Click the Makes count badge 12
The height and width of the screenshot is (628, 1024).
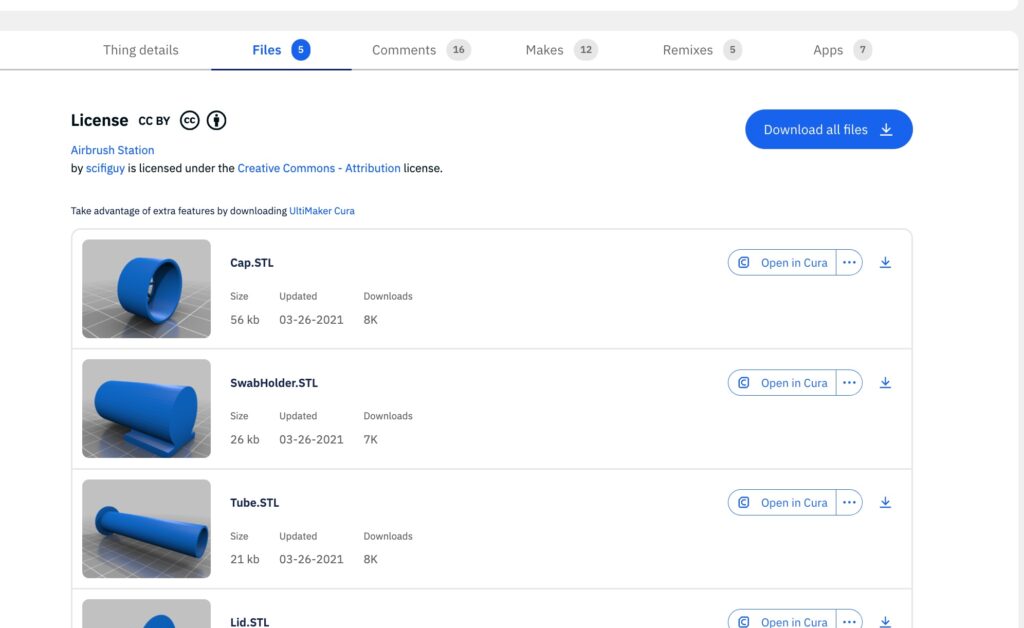pyautogui.click(x=586, y=50)
